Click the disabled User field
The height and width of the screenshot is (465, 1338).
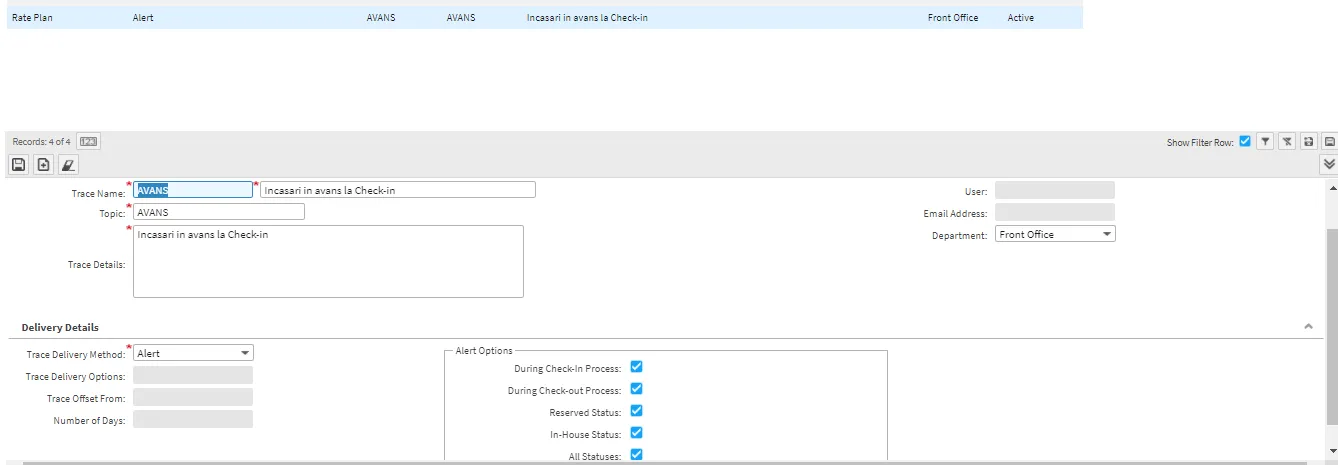(1055, 190)
